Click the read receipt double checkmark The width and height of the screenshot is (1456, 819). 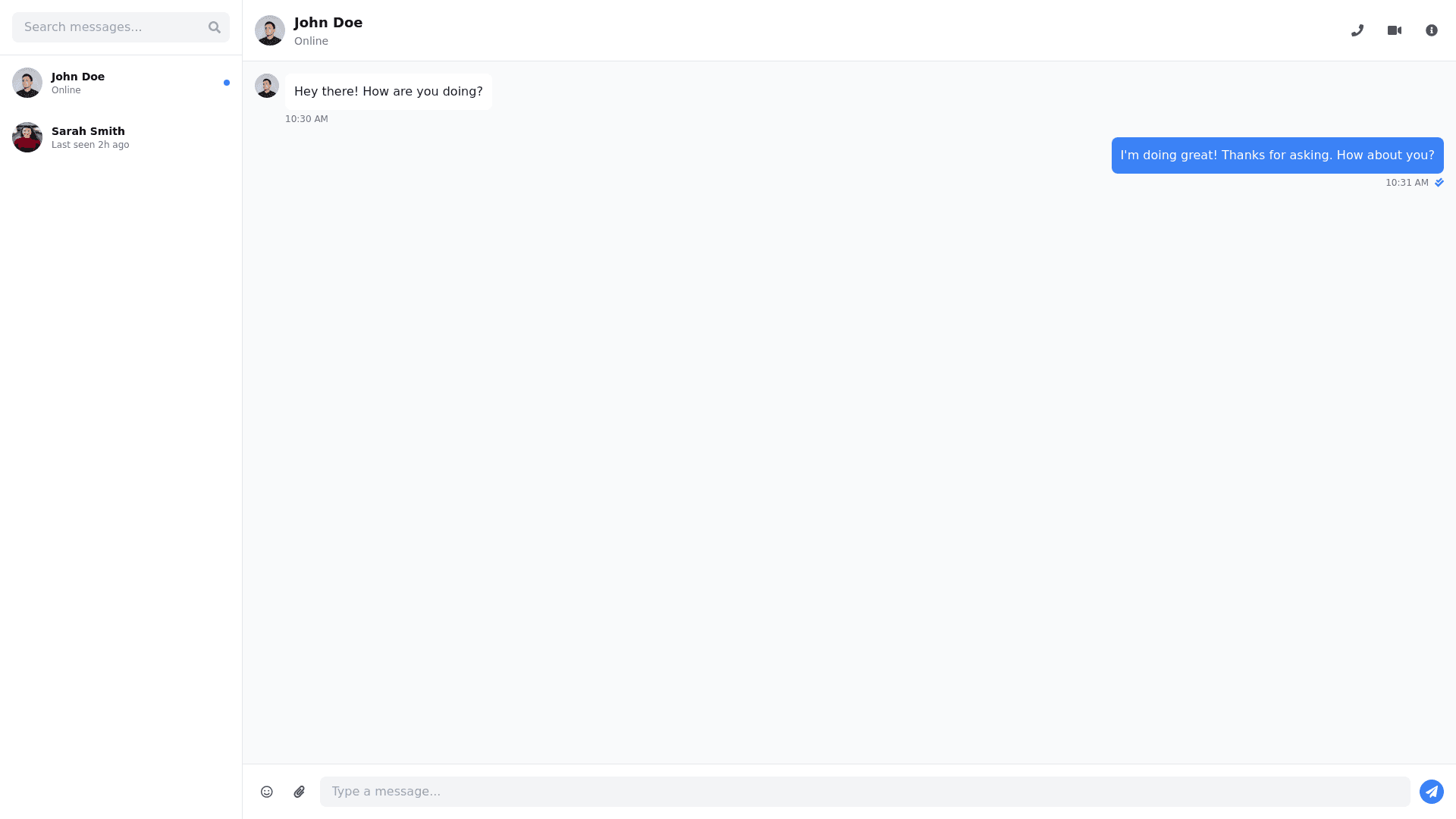point(1439,183)
